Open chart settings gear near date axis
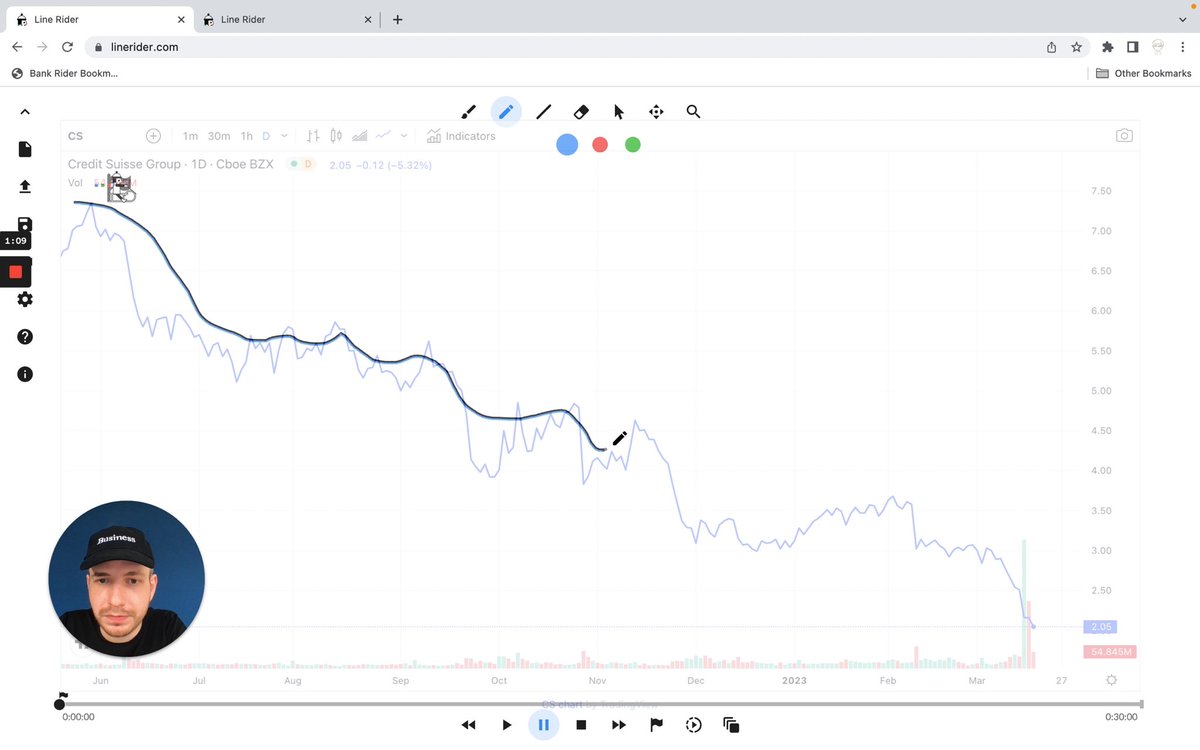 point(1111,680)
